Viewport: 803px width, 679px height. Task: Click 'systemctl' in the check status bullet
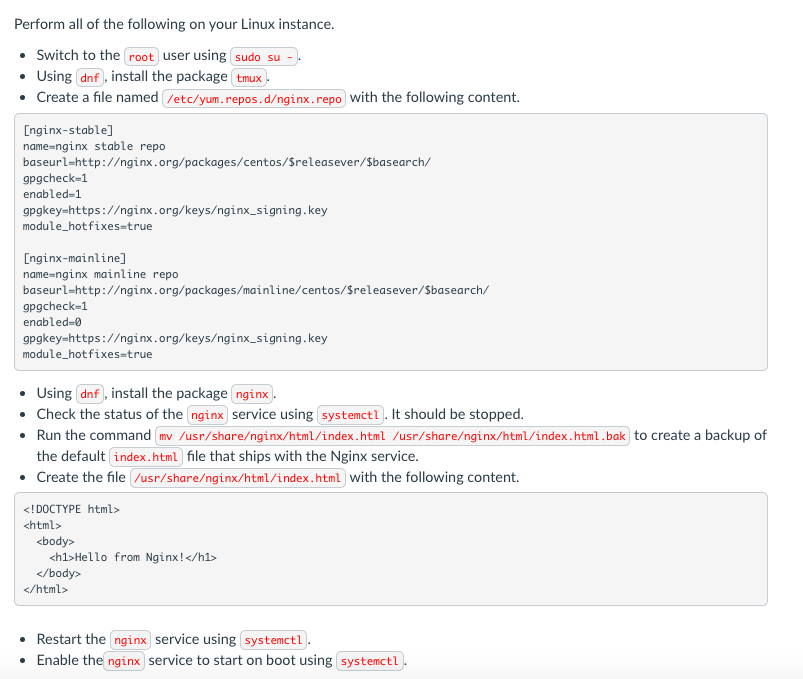(x=350, y=415)
